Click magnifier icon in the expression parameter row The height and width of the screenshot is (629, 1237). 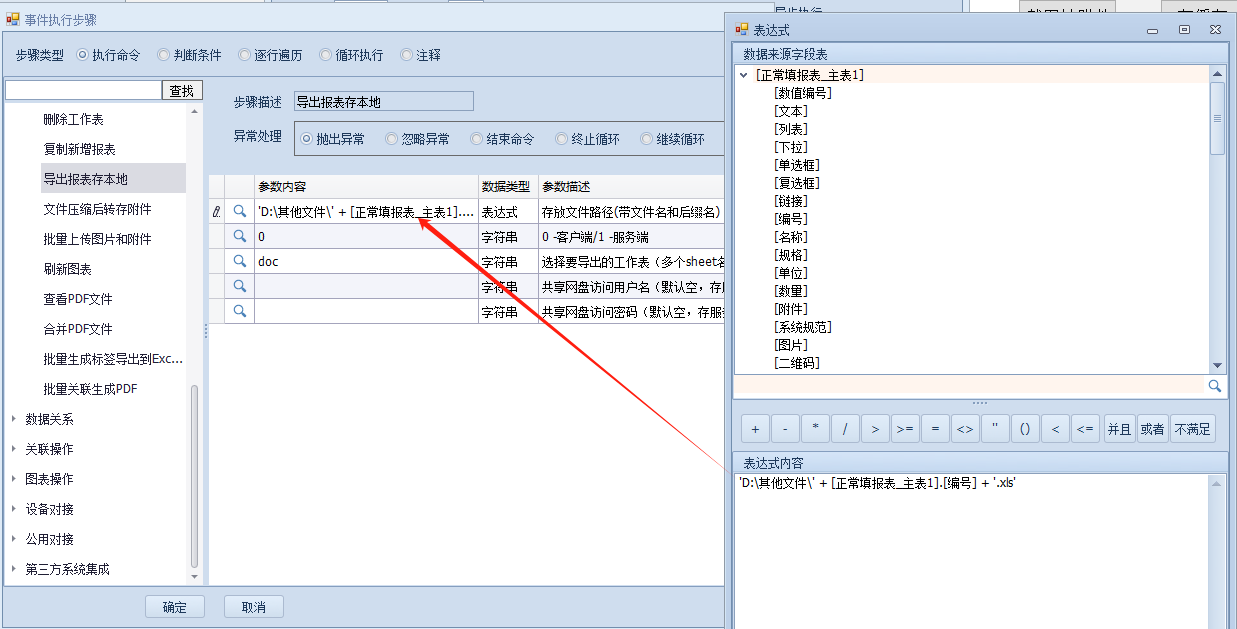[239, 211]
